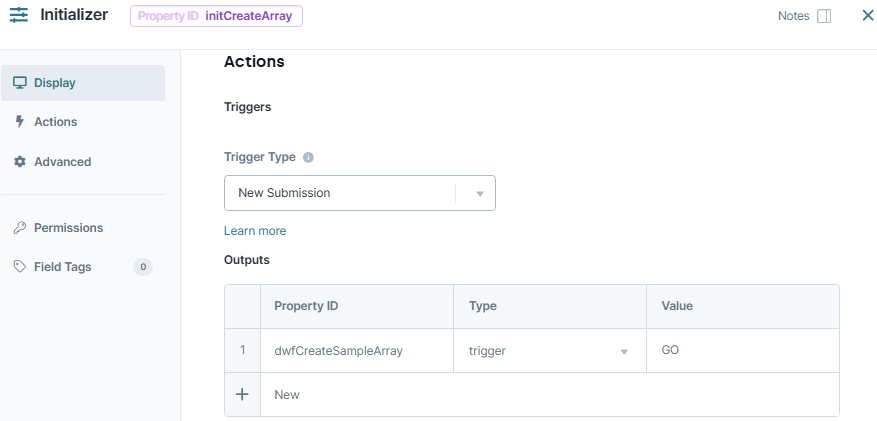This screenshot has width=877, height=421.
Task: Expand the trigger Type dropdown in outputs
Action: pos(623,351)
